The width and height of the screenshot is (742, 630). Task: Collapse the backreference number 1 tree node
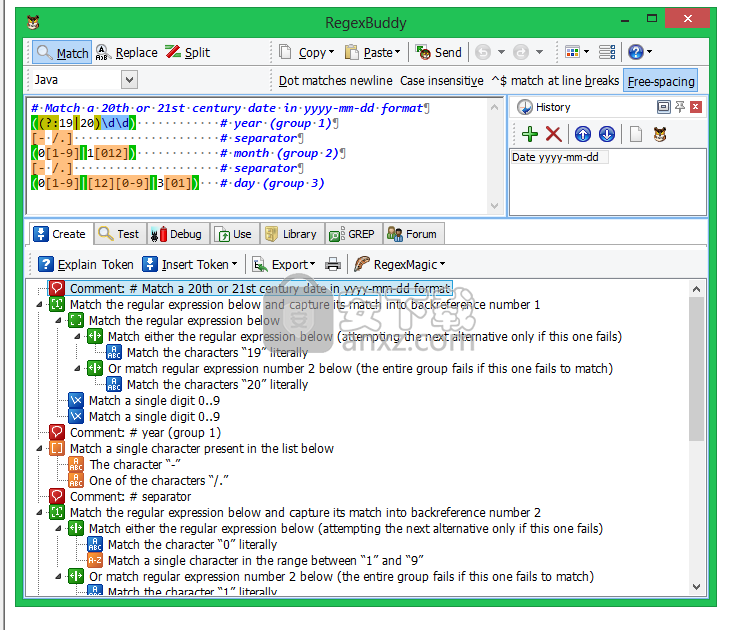[x=40, y=305]
